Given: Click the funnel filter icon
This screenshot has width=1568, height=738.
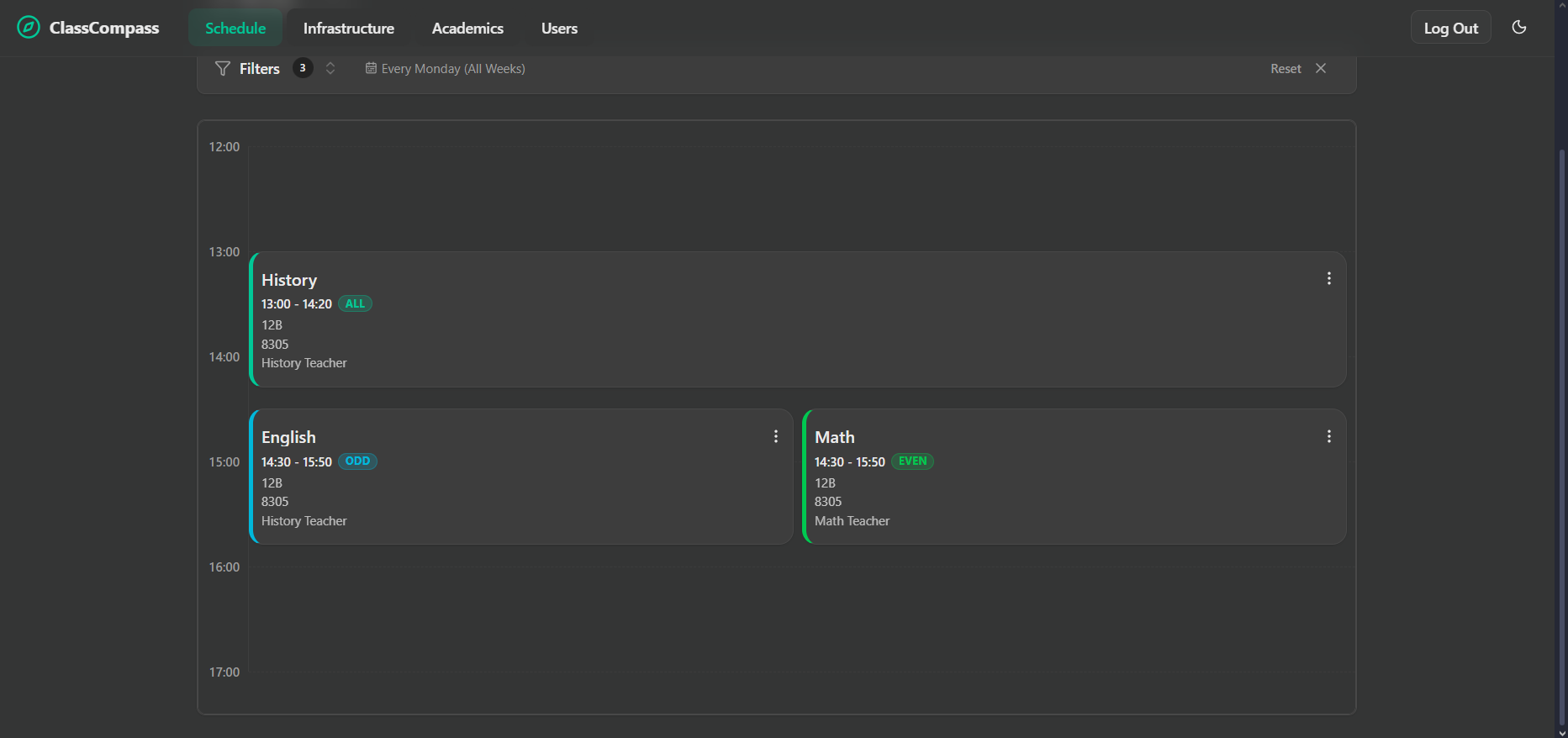Looking at the screenshot, I should [223, 69].
